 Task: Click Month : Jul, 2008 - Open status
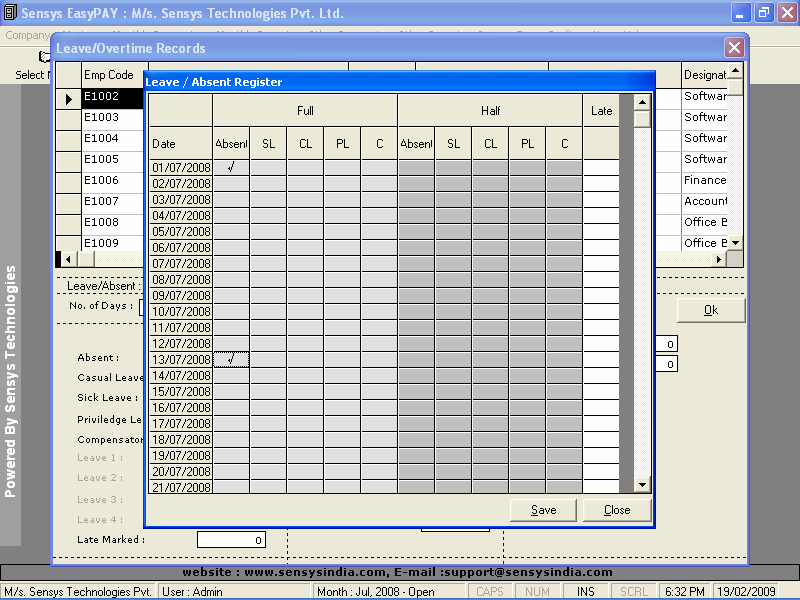click(x=389, y=592)
